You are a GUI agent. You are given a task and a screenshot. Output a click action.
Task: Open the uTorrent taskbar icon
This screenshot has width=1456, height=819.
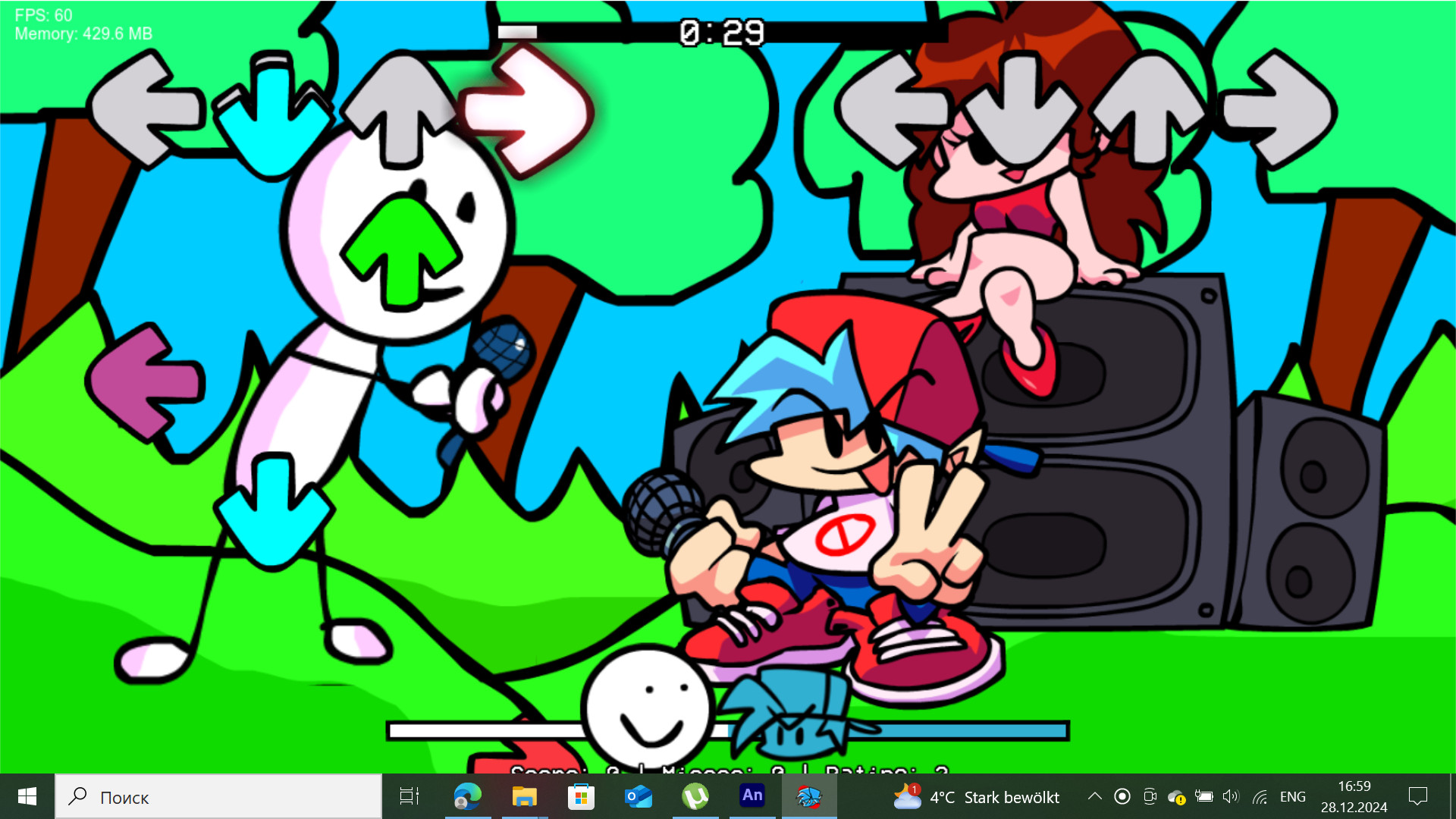click(695, 796)
